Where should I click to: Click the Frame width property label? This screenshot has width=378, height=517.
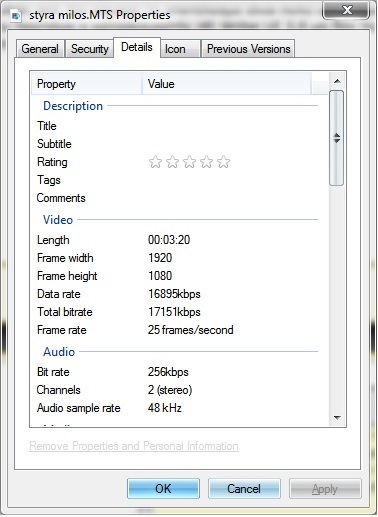[x=65, y=258]
